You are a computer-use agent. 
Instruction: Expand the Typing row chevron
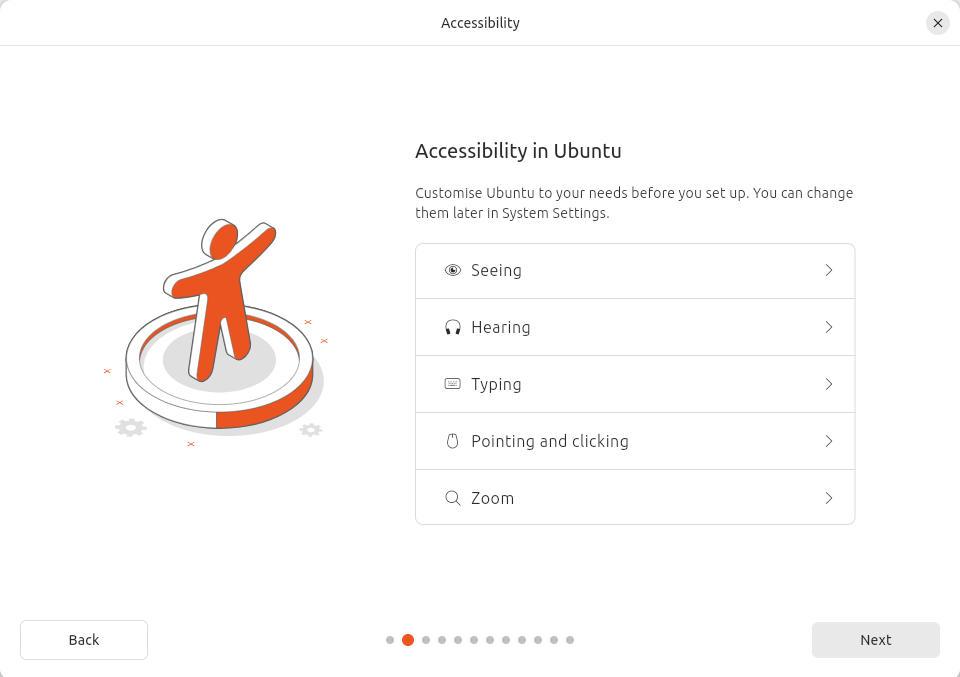coord(829,384)
